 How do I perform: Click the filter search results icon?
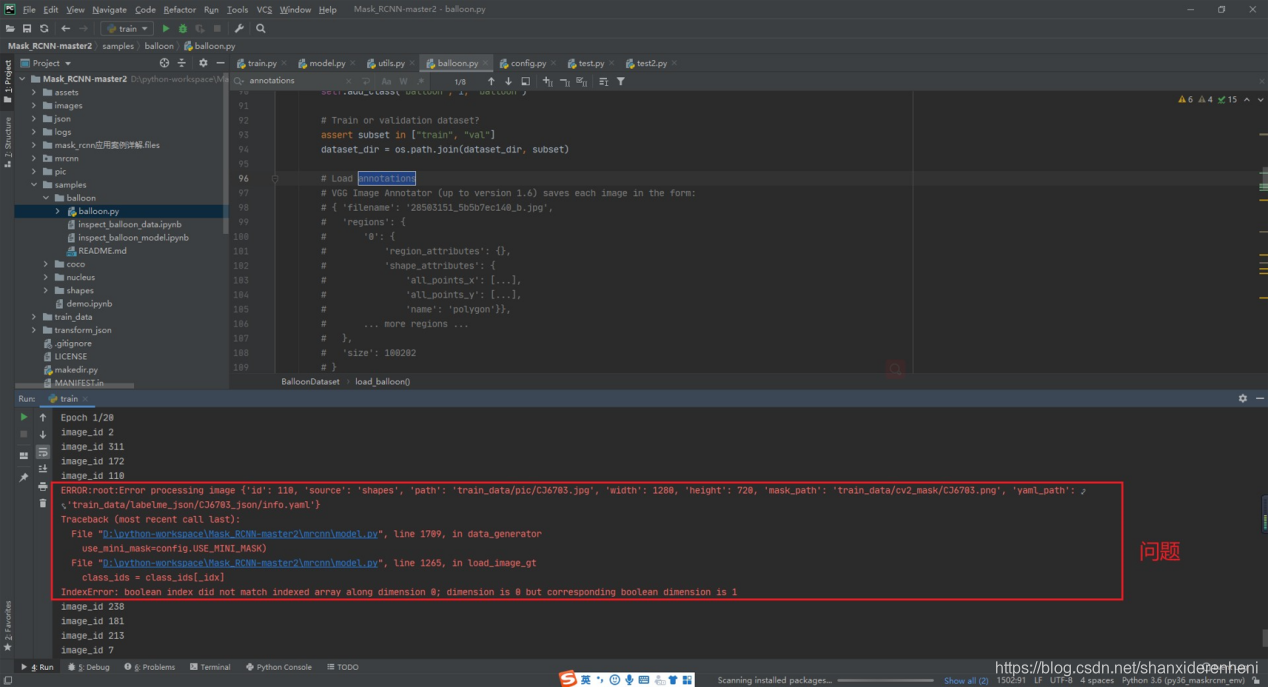[621, 81]
